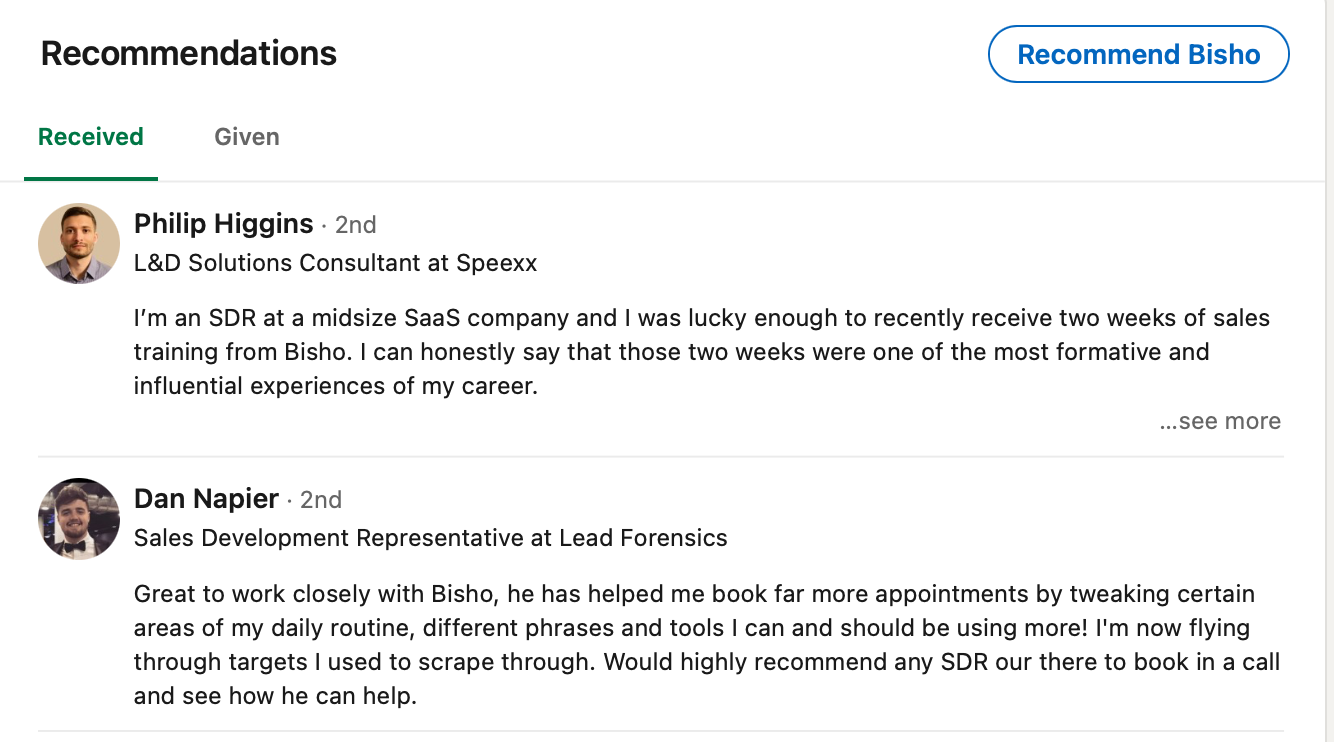The image size is (1334, 742).
Task: Click the Dan Napier name link
Action: click(206, 499)
